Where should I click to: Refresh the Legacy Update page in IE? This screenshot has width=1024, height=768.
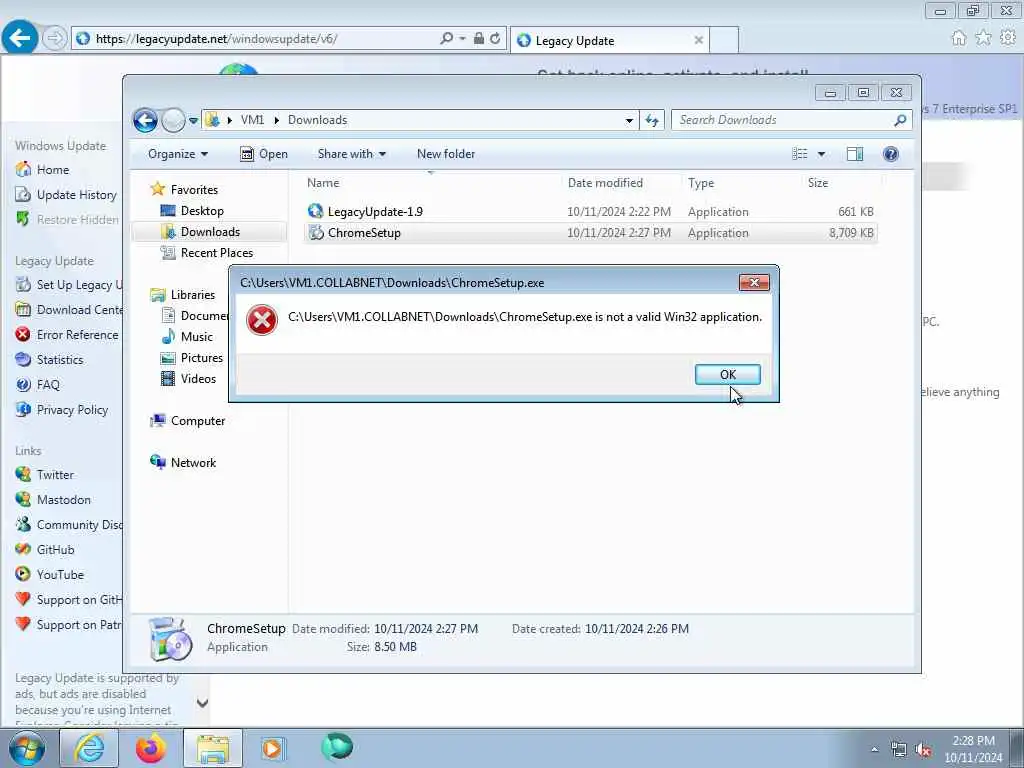pos(495,39)
